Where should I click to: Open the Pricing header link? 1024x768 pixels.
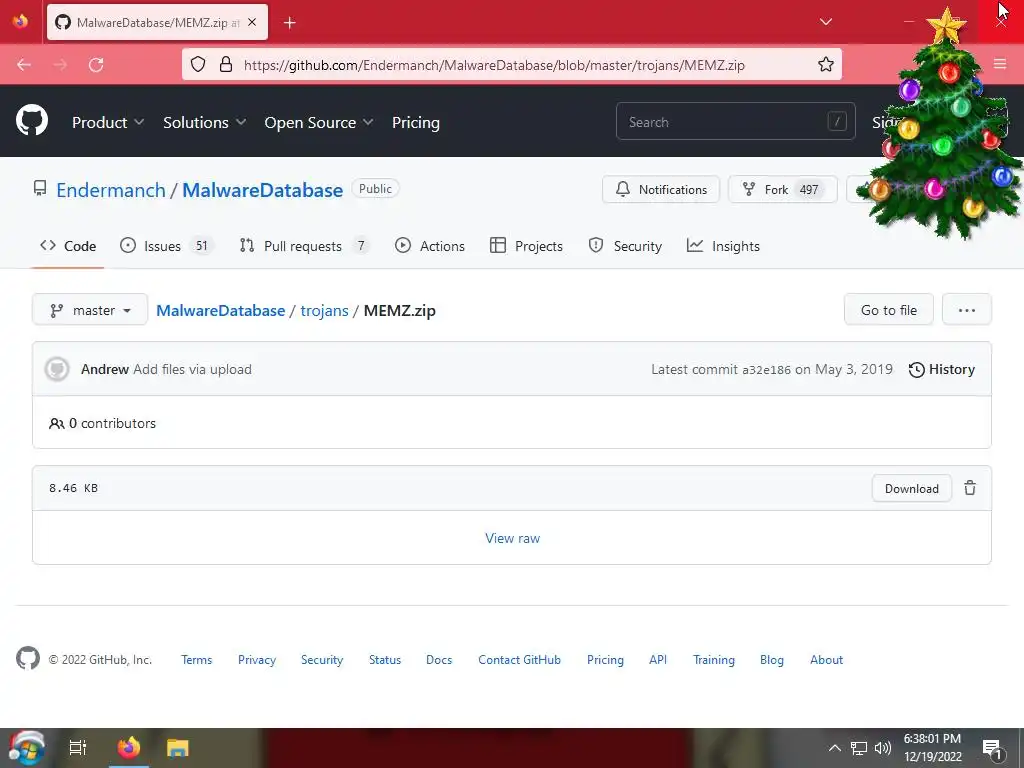(415, 122)
